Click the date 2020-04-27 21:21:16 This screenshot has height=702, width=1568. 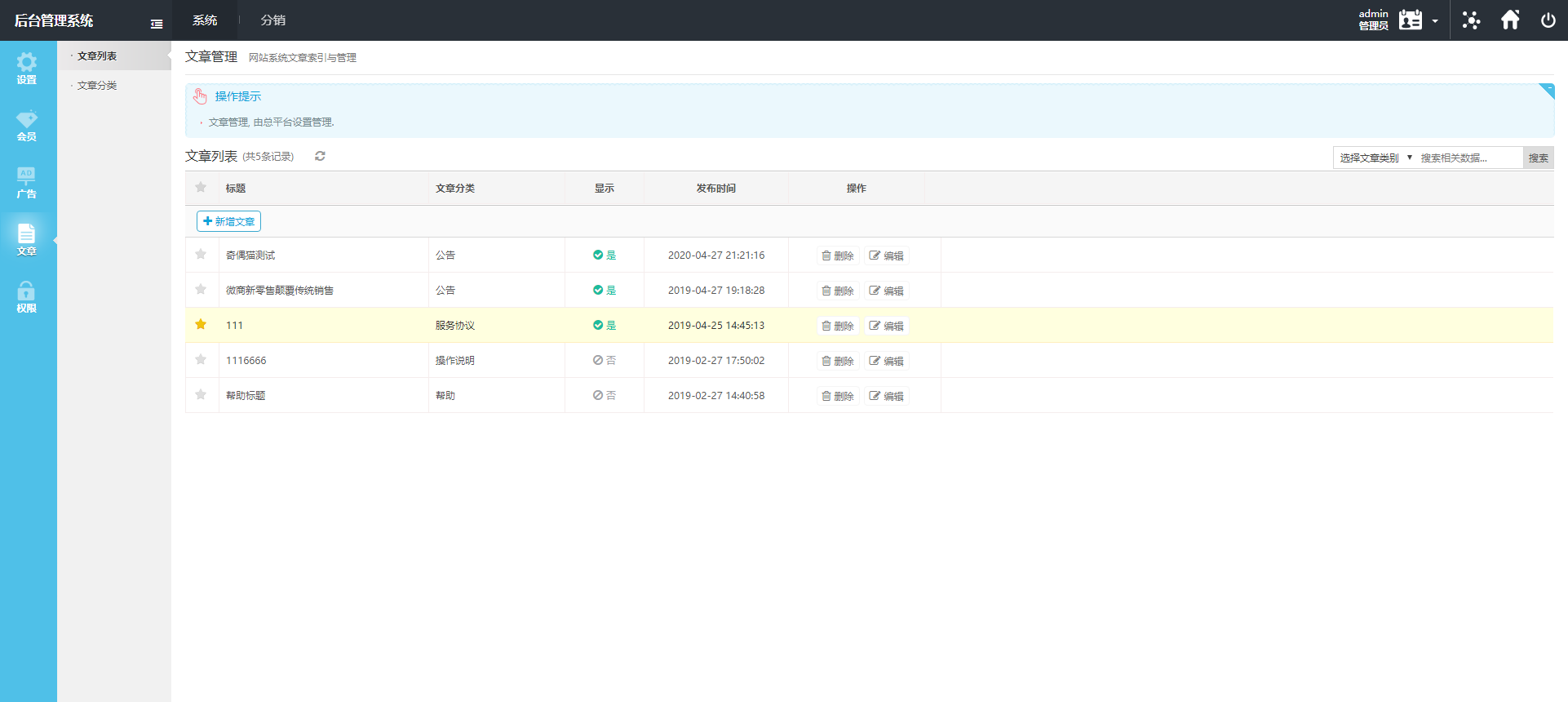tap(716, 255)
